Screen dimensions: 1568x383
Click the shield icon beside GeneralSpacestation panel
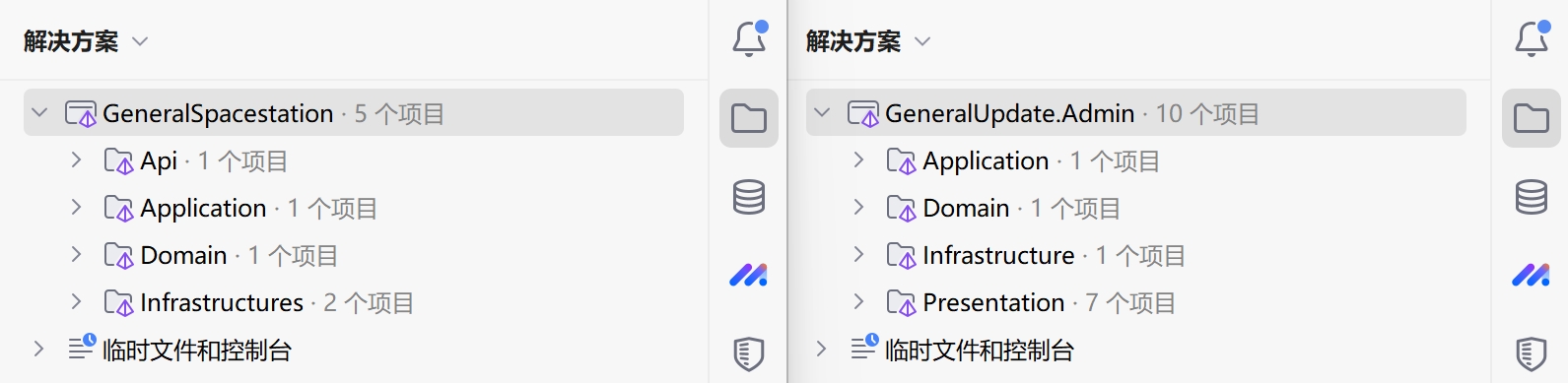[x=749, y=353]
